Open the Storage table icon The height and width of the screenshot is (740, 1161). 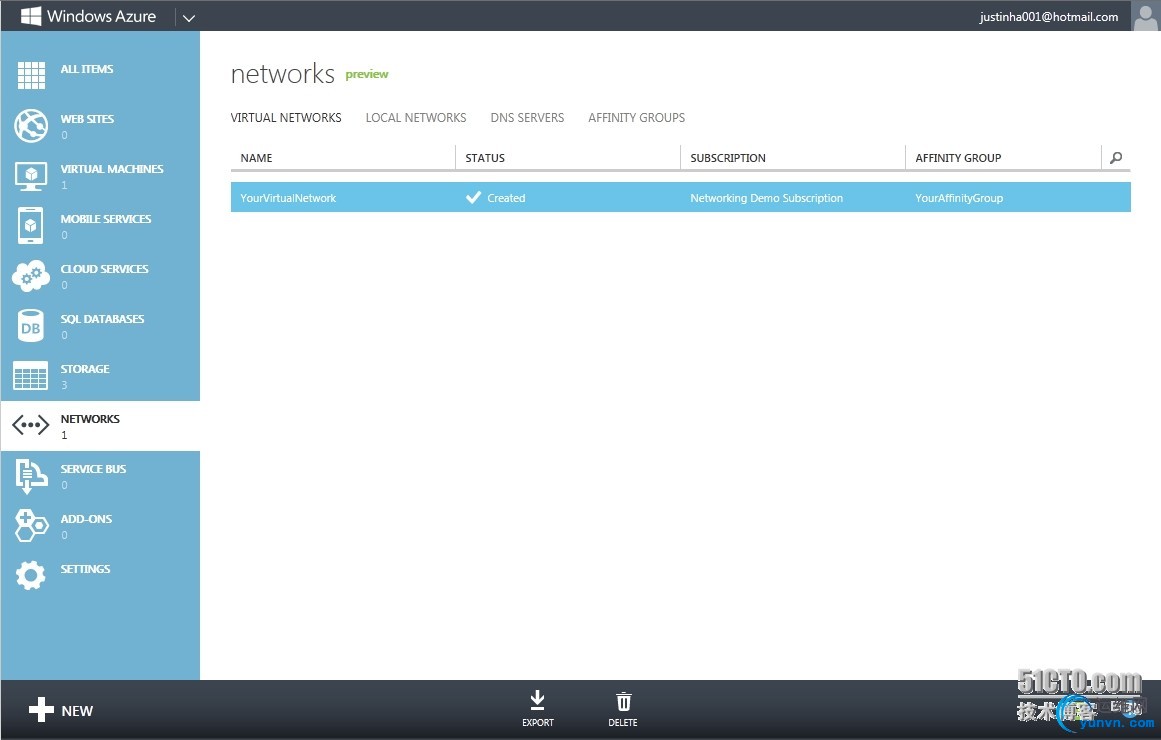tap(30, 376)
